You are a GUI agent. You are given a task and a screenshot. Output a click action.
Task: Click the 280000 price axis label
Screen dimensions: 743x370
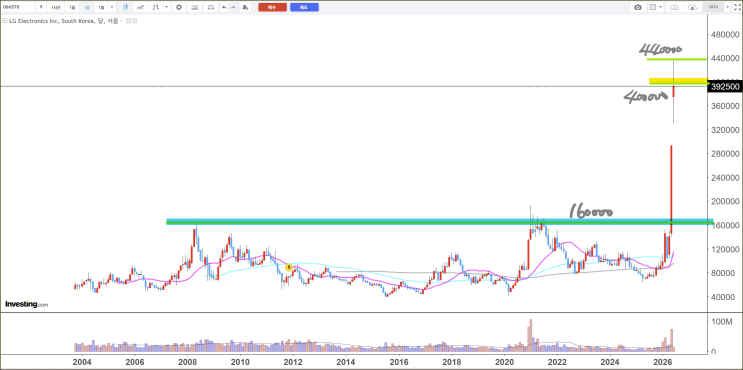[x=726, y=153]
